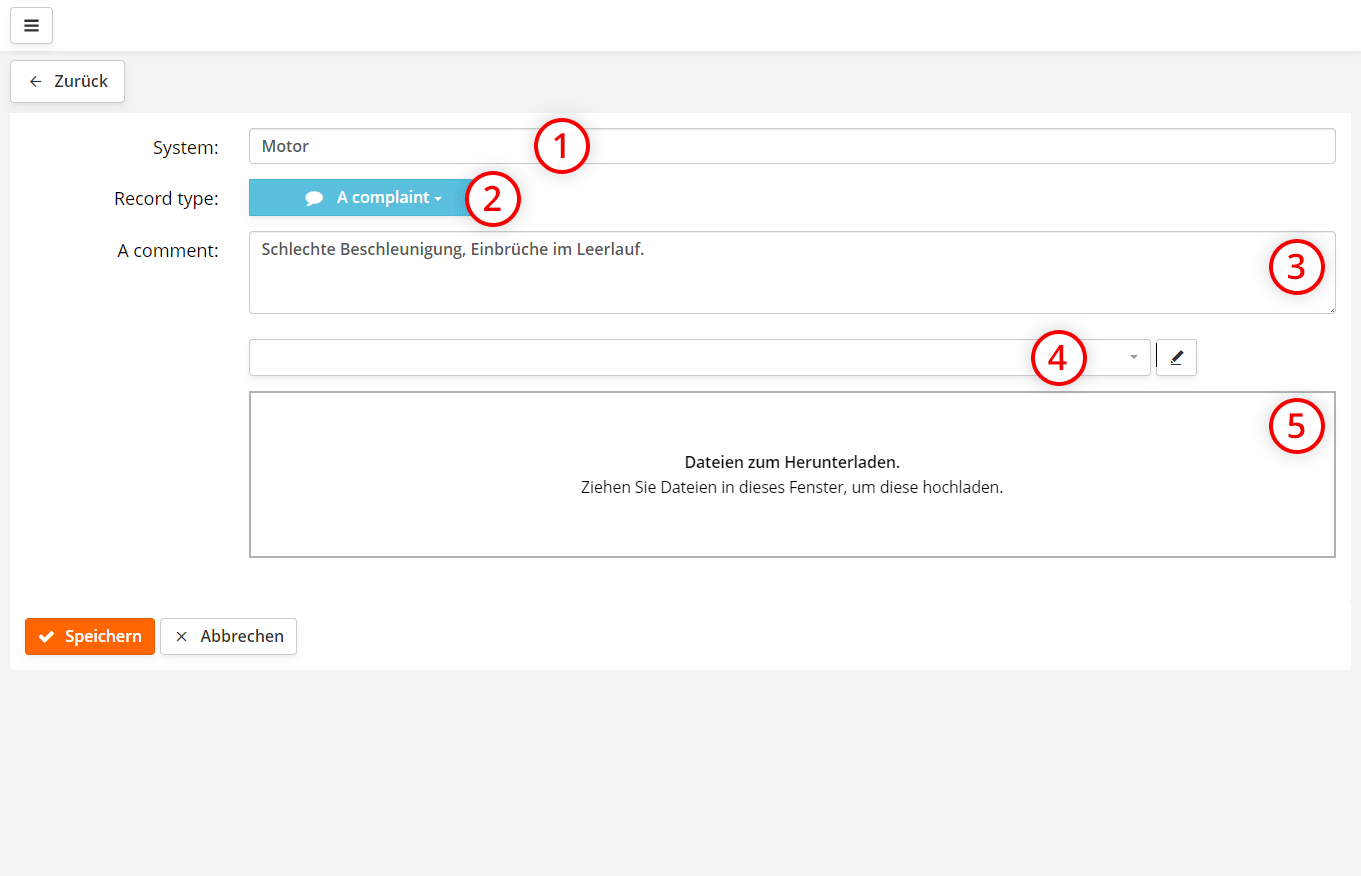The width and height of the screenshot is (1361, 876).
Task: Click the 'A comment:' field label
Action: tap(168, 251)
